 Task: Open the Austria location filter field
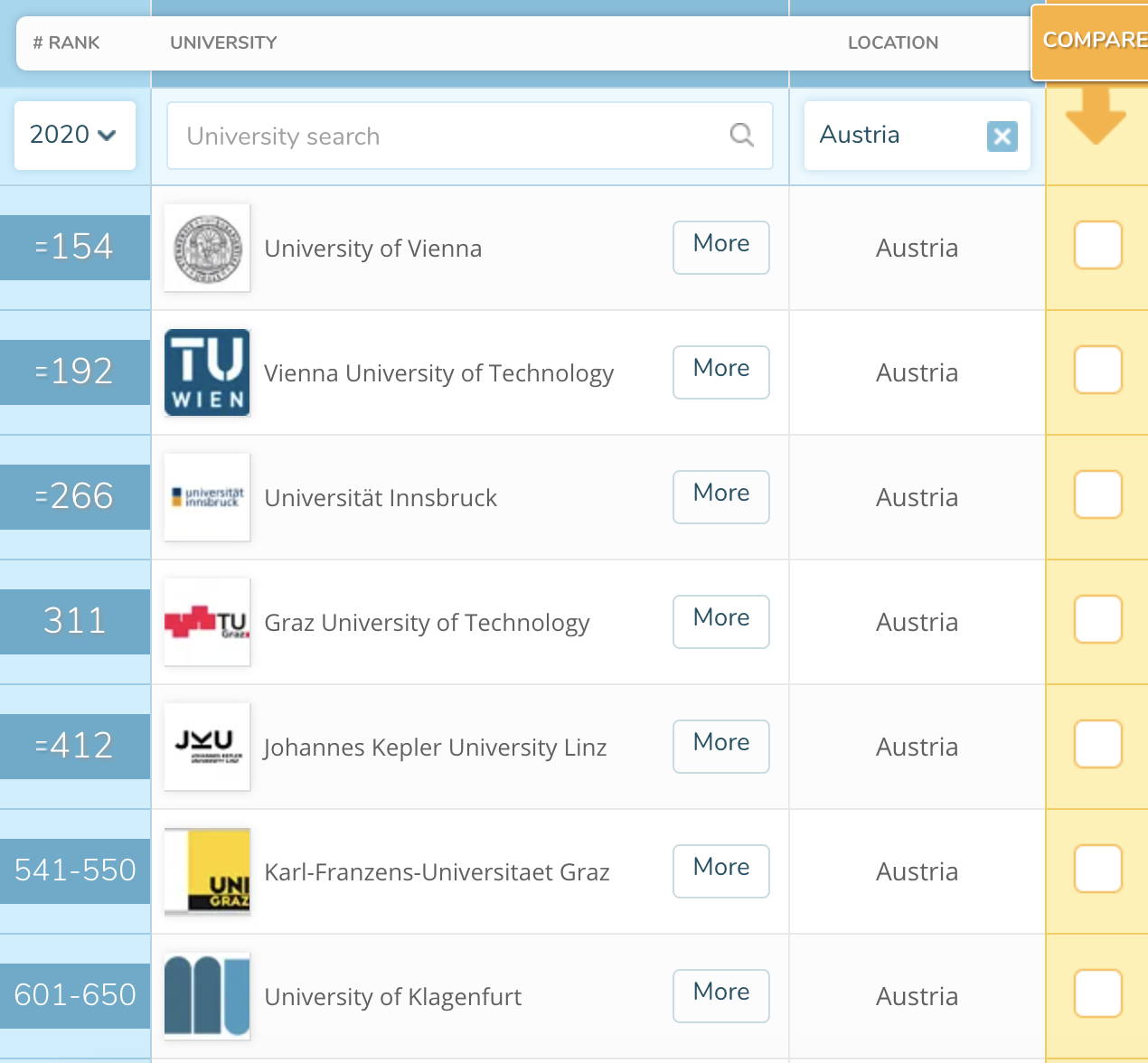917,136
